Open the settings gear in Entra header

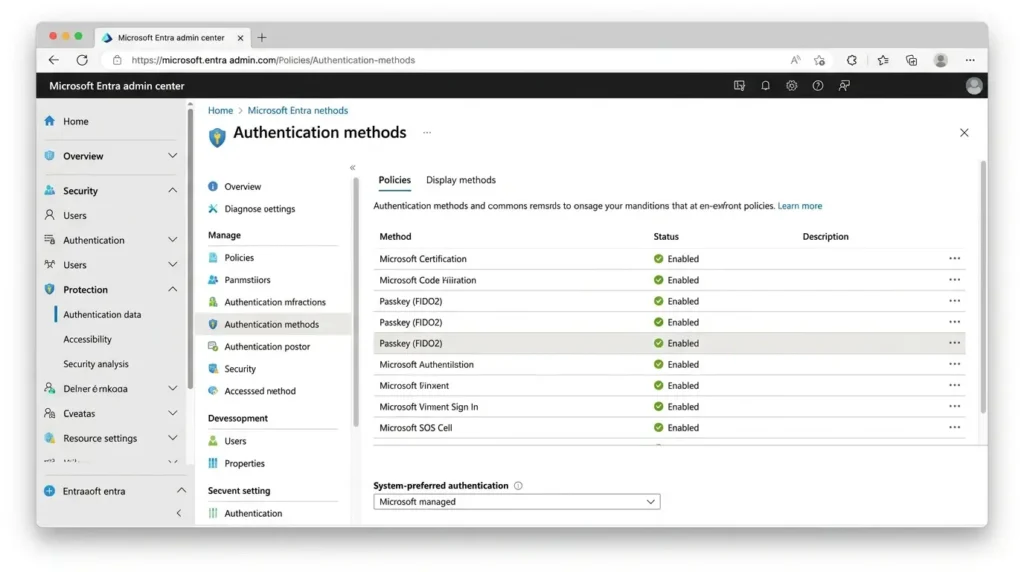coord(792,86)
